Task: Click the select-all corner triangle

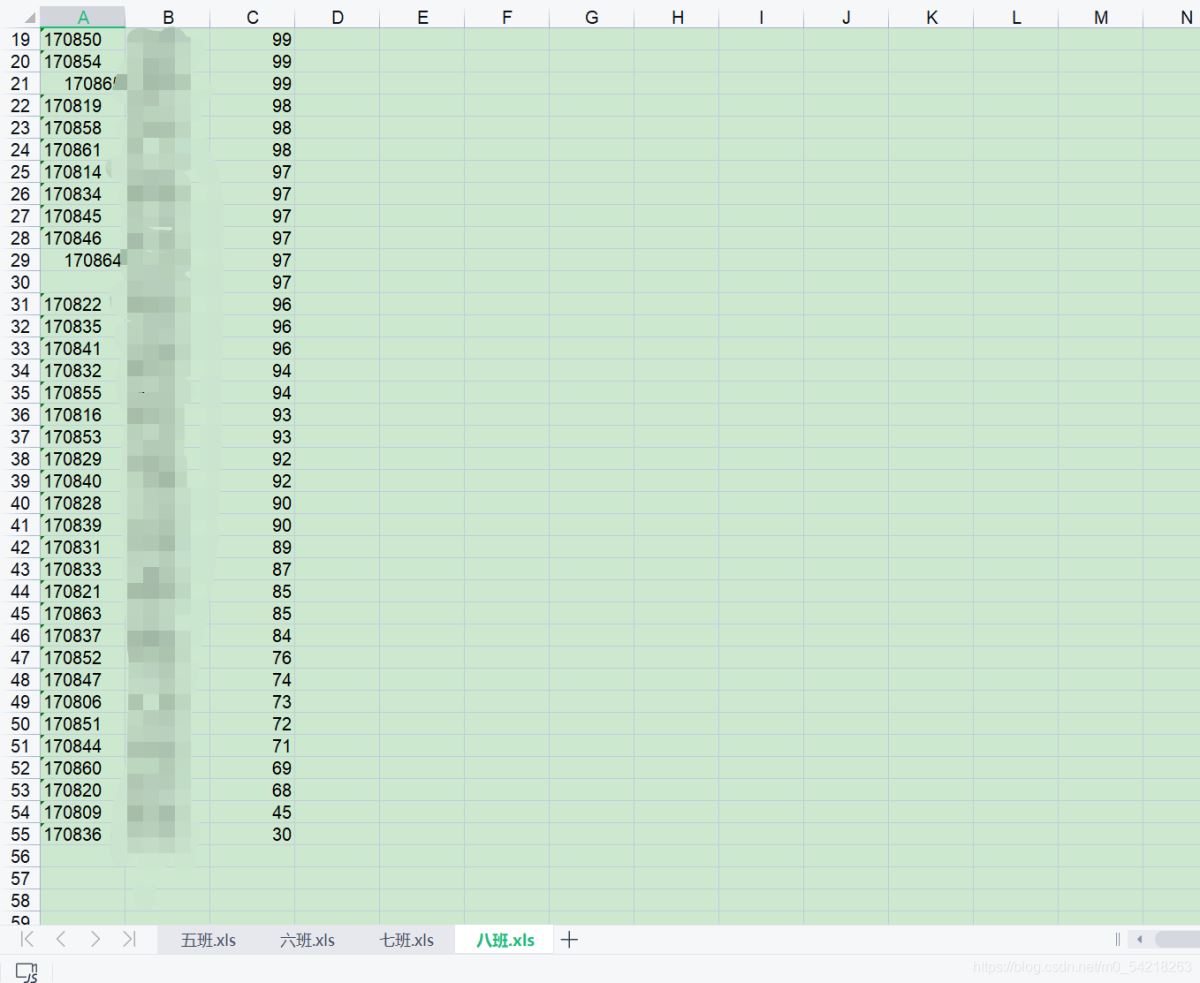Action: [30, 18]
